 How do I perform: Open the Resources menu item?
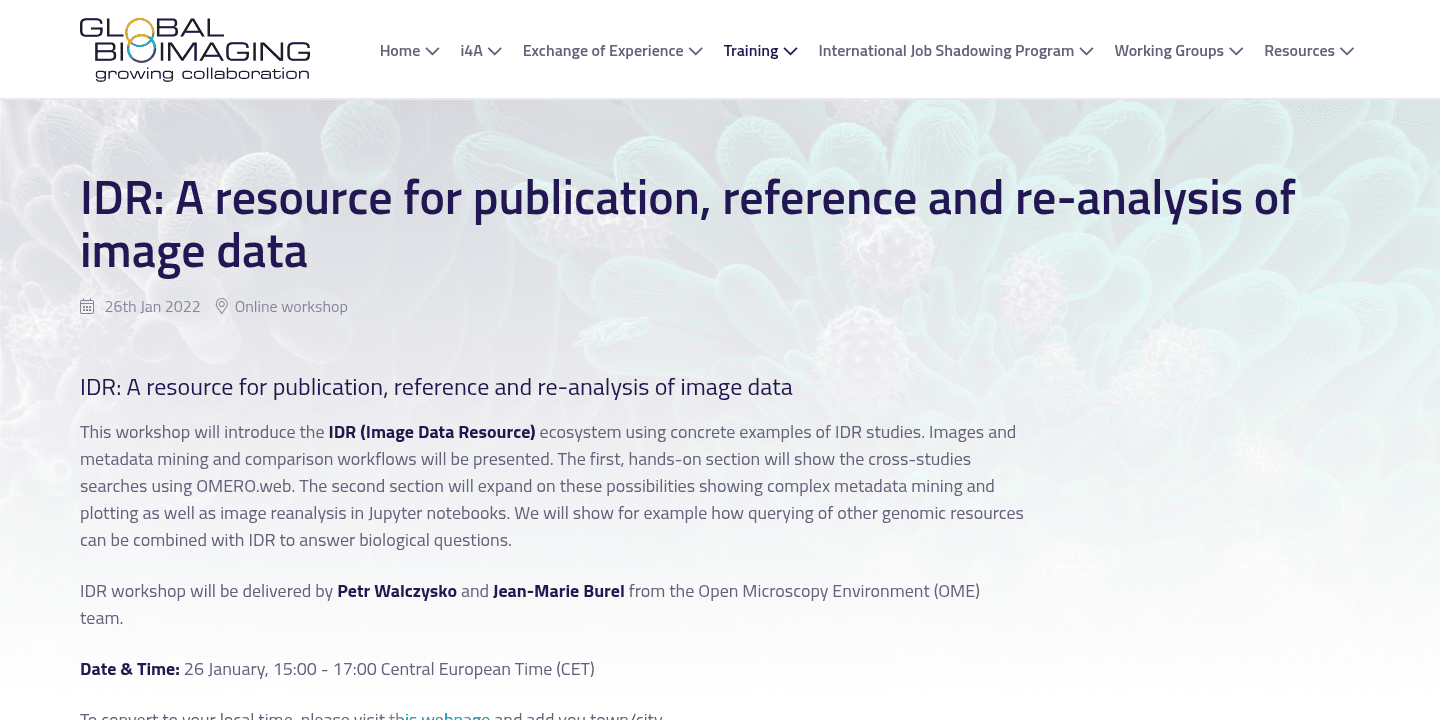[1300, 50]
